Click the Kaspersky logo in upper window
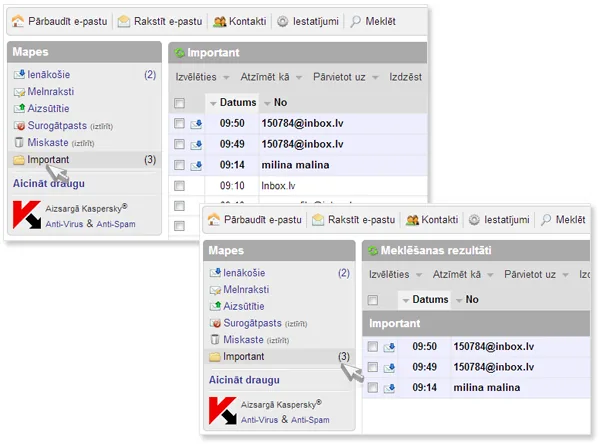The width and height of the screenshot is (600, 448). [26, 215]
